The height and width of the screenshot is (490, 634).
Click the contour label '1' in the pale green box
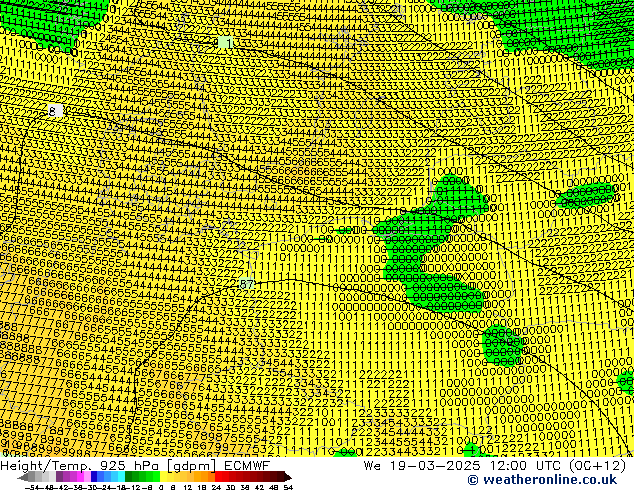click(x=226, y=42)
